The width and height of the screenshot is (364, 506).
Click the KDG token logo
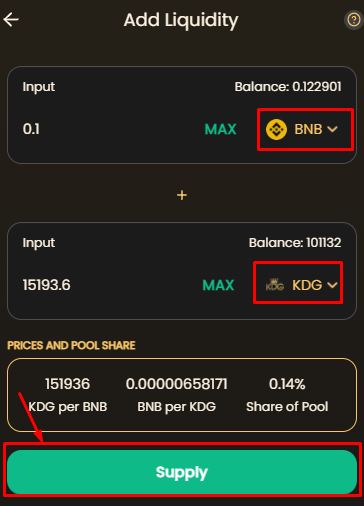tap(275, 285)
